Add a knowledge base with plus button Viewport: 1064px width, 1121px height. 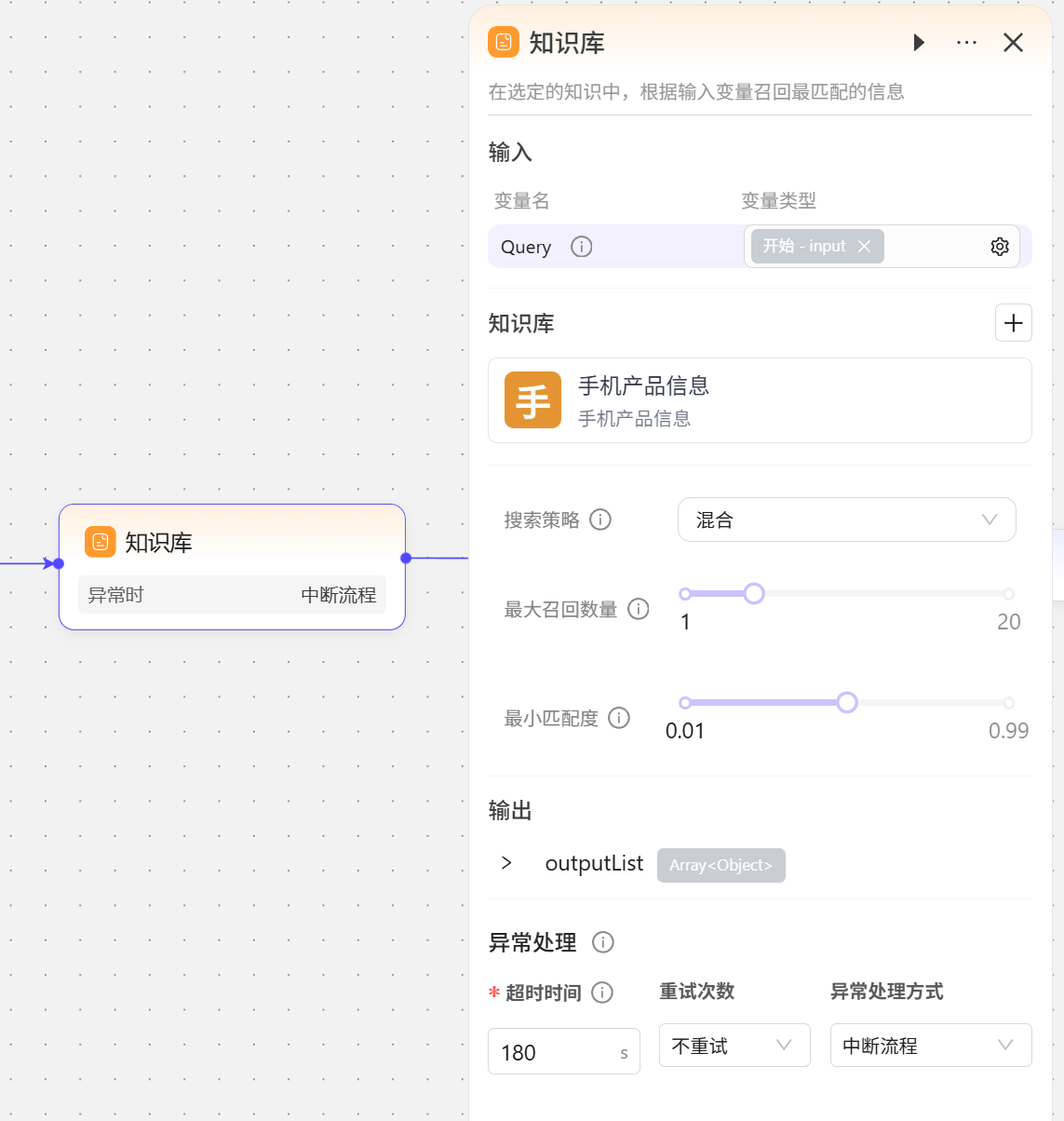point(1013,323)
